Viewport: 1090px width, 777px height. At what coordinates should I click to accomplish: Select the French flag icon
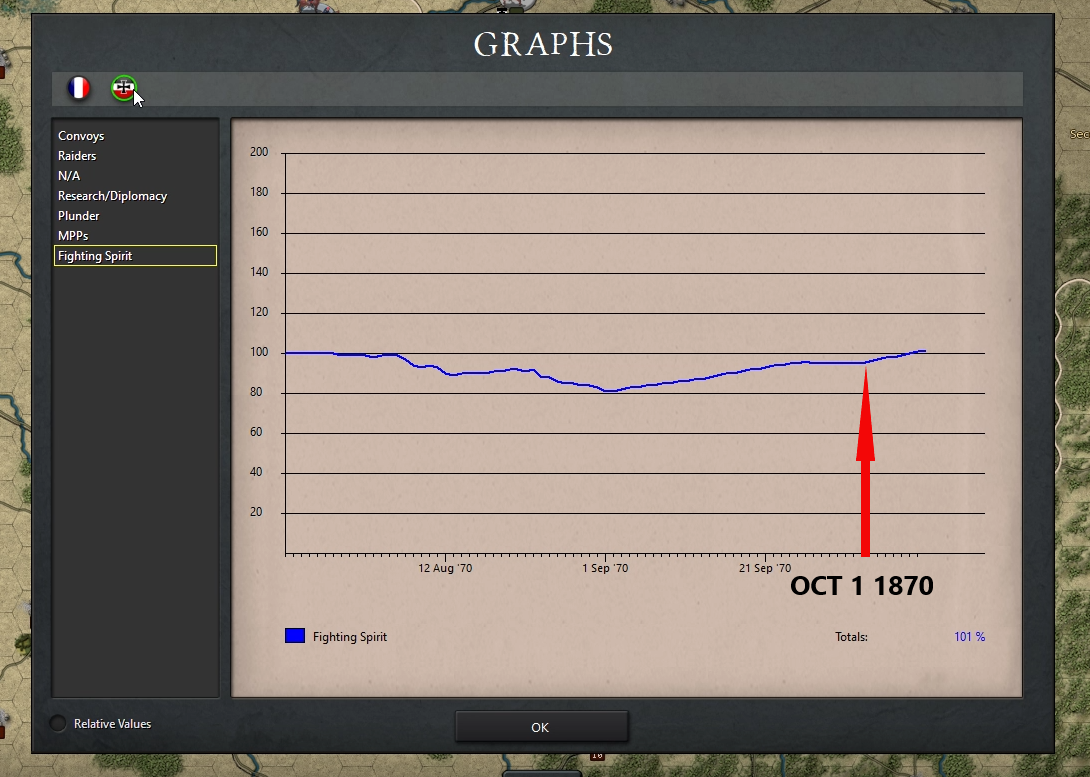point(79,88)
